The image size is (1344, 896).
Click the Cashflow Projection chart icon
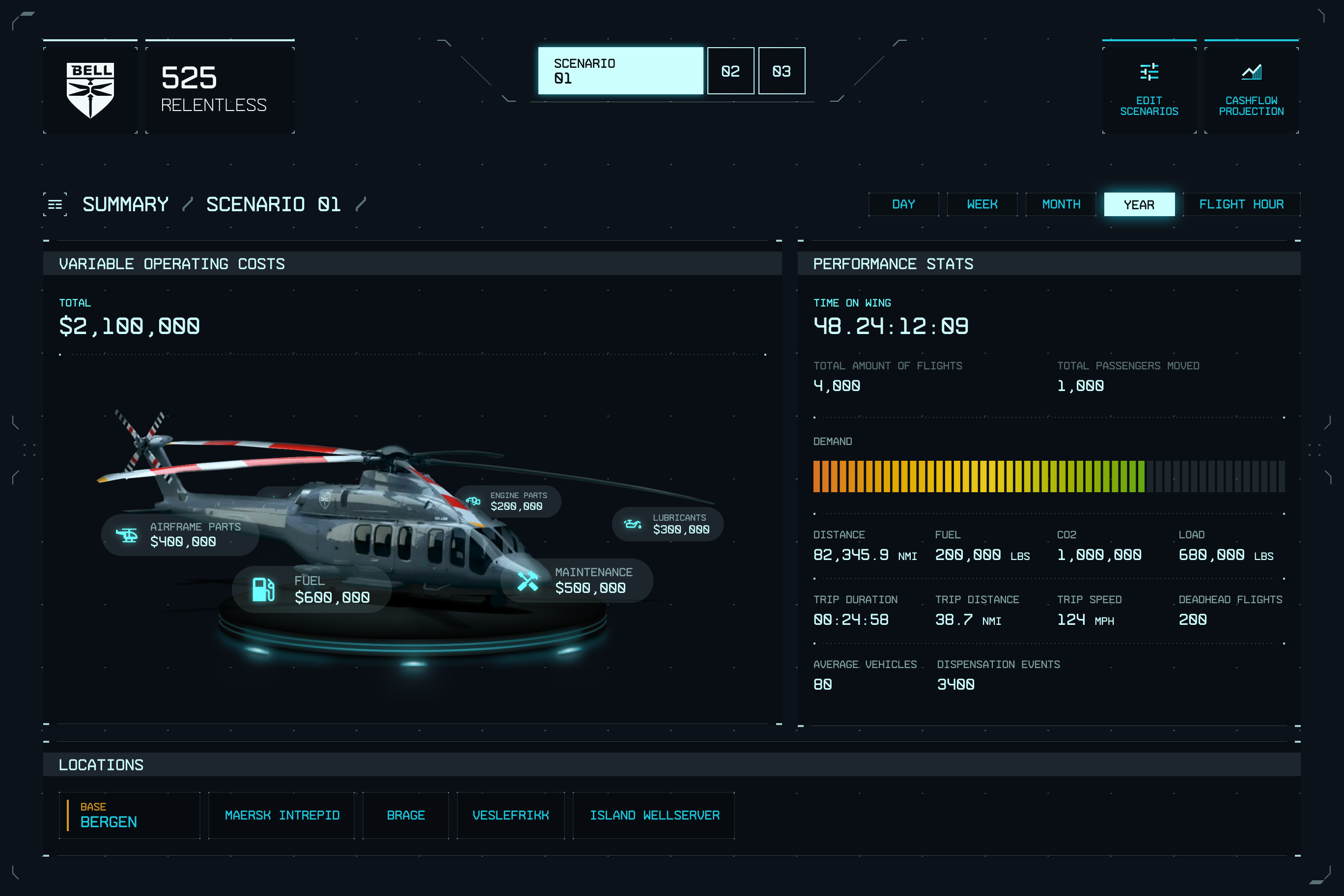[x=1251, y=72]
